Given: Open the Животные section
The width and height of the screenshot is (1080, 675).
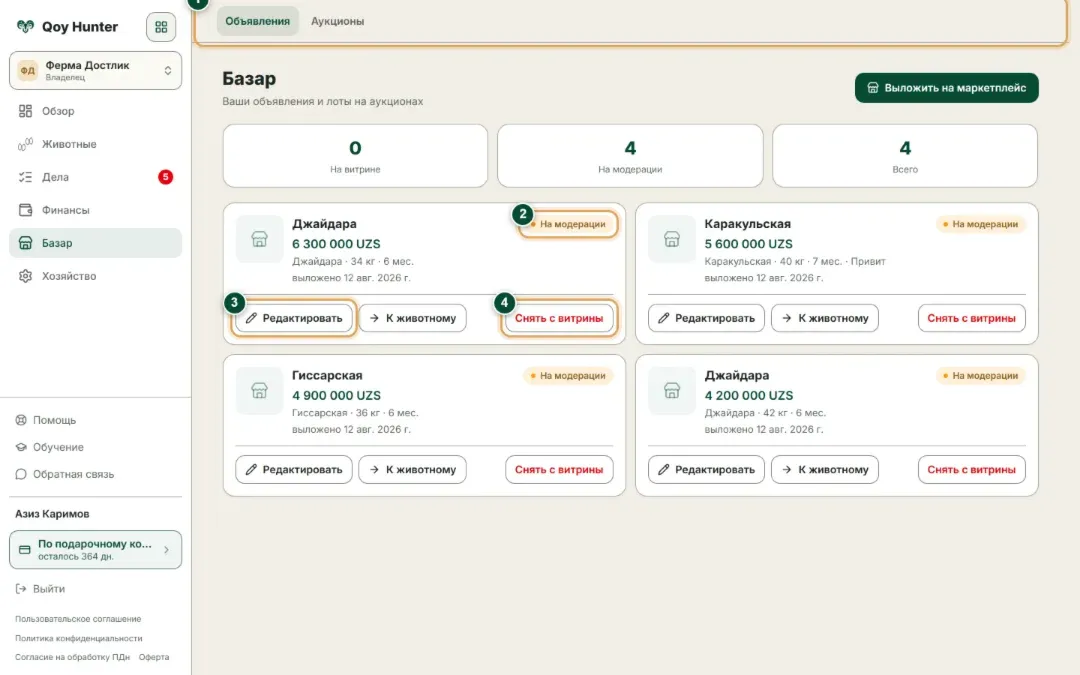Looking at the screenshot, I should coord(96,144).
